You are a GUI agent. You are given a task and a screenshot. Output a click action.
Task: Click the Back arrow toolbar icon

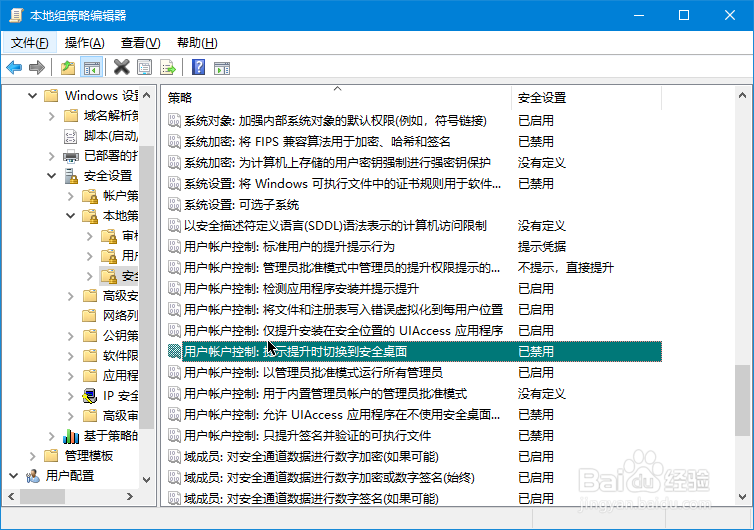click(x=14, y=67)
